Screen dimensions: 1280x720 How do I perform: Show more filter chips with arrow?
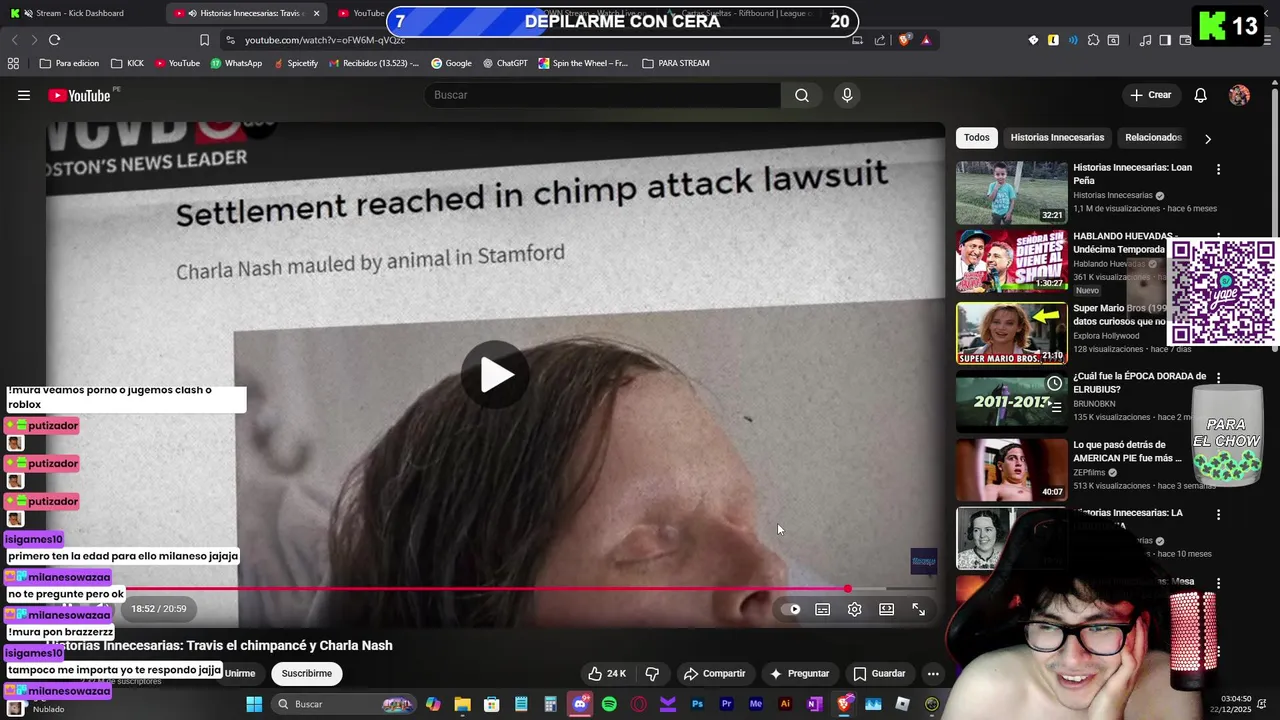click(x=1207, y=139)
